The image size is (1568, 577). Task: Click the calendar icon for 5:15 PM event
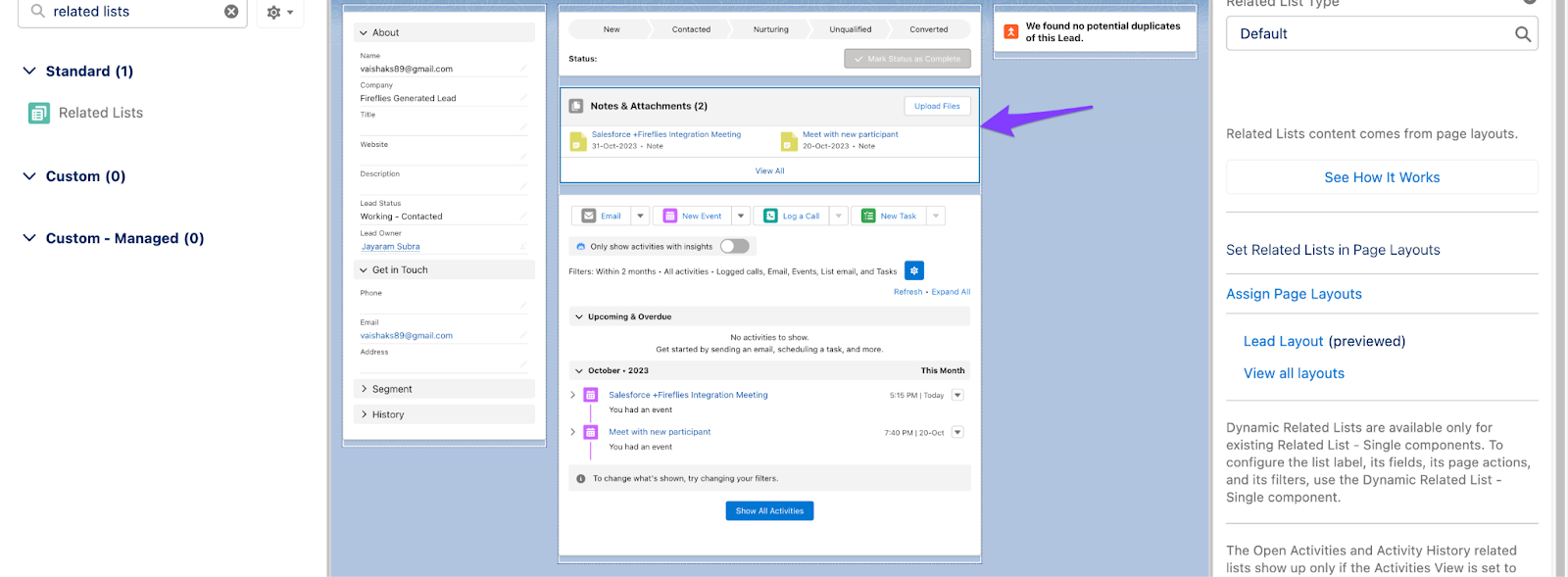point(590,395)
